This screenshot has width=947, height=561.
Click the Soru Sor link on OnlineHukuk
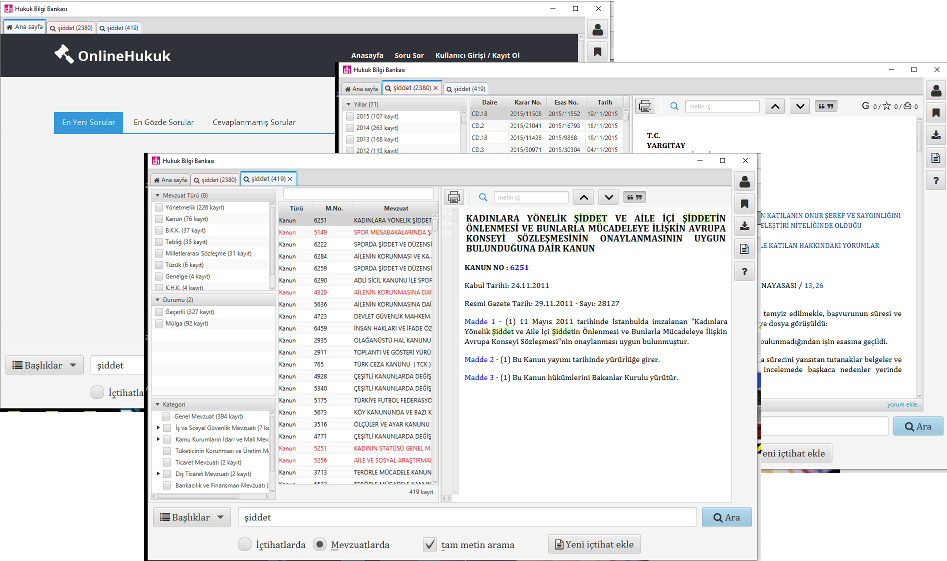tap(409, 56)
